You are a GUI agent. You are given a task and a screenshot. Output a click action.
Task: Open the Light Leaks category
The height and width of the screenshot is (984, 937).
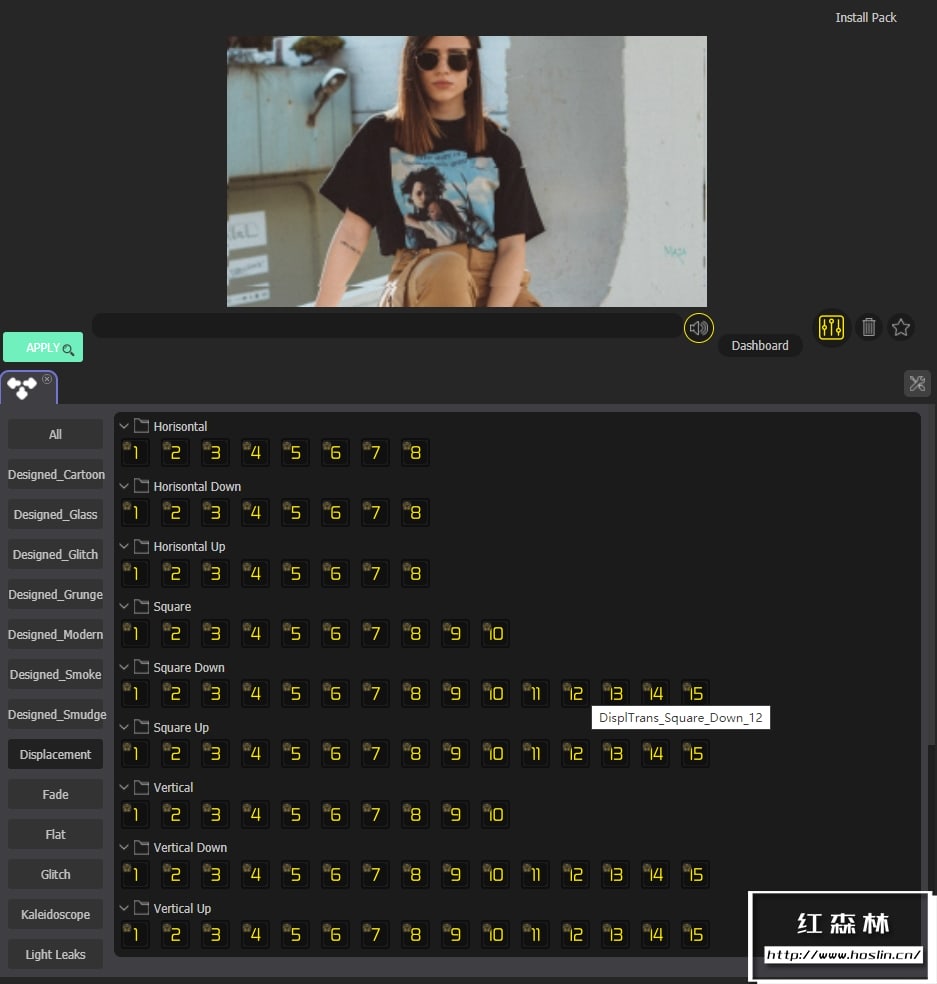pos(55,955)
